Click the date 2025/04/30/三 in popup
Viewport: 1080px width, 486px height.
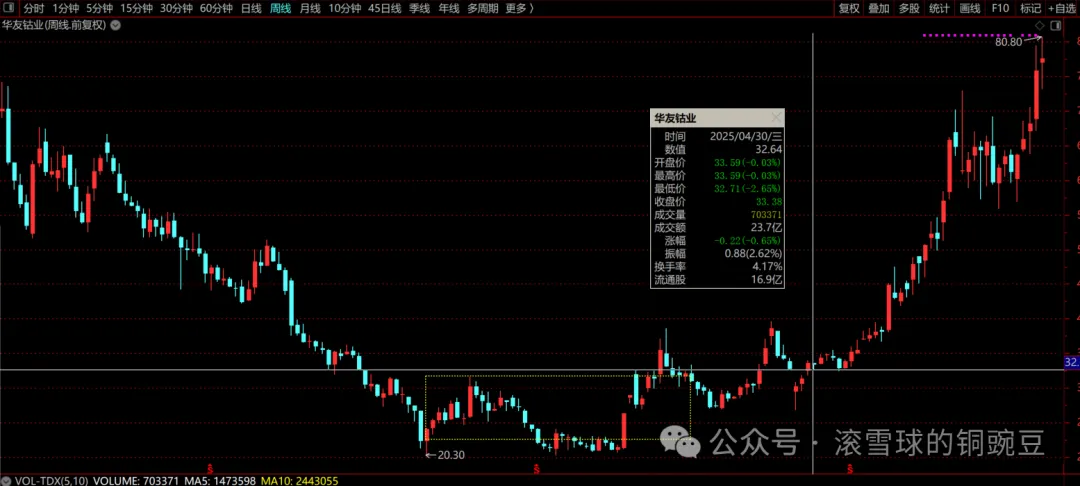click(x=746, y=136)
